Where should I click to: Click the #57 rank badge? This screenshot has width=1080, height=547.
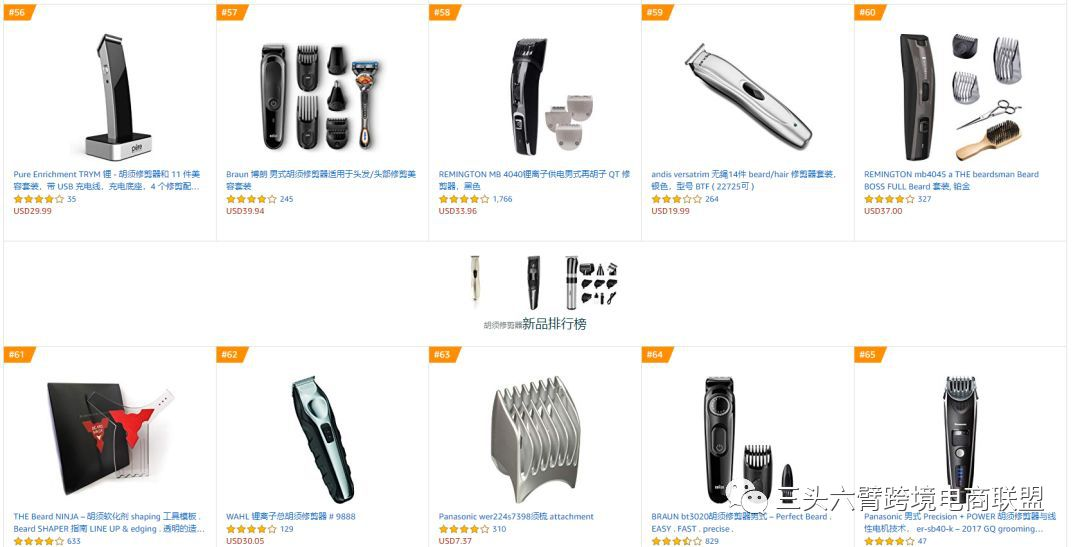(231, 12)
